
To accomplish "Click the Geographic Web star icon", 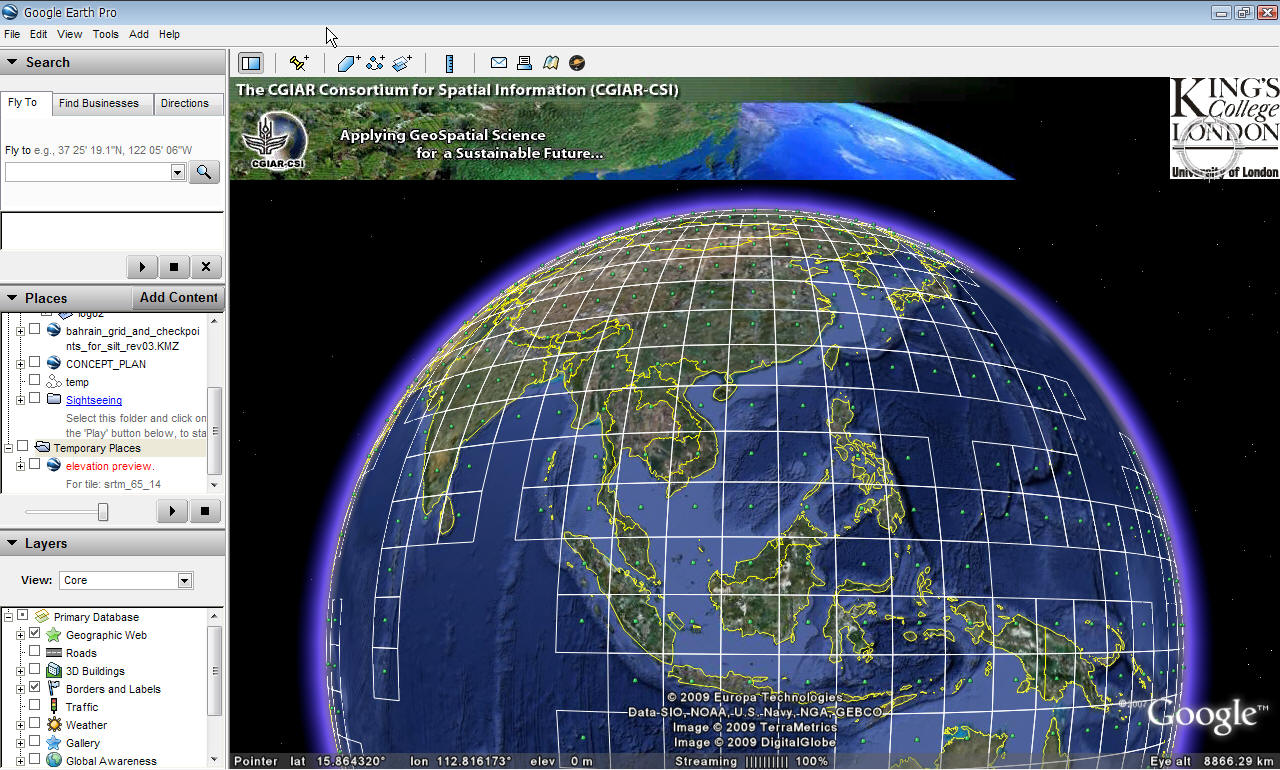I will 54,635.
